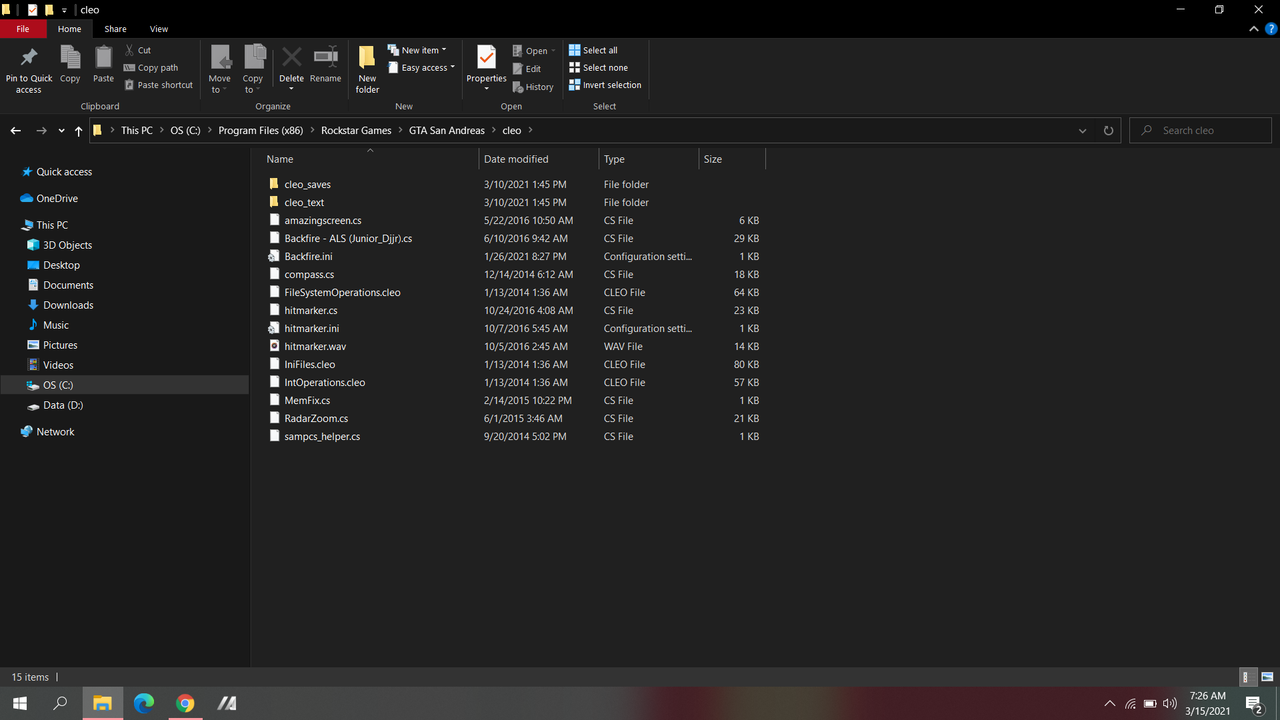
Task: Switch to the Share tab
Action: [115, 29]
